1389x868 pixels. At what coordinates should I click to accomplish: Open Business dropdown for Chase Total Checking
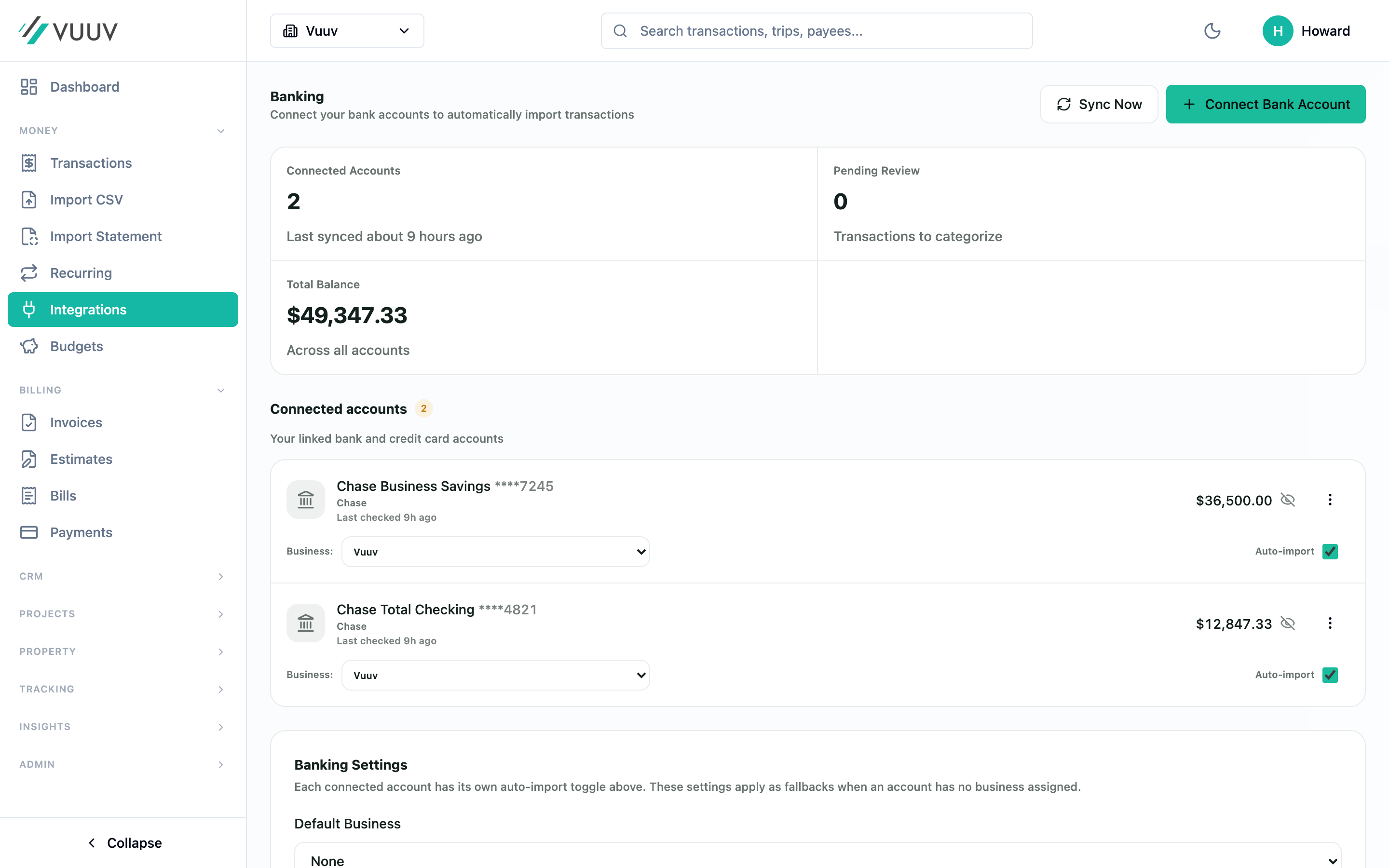click(x=495, y=675)
